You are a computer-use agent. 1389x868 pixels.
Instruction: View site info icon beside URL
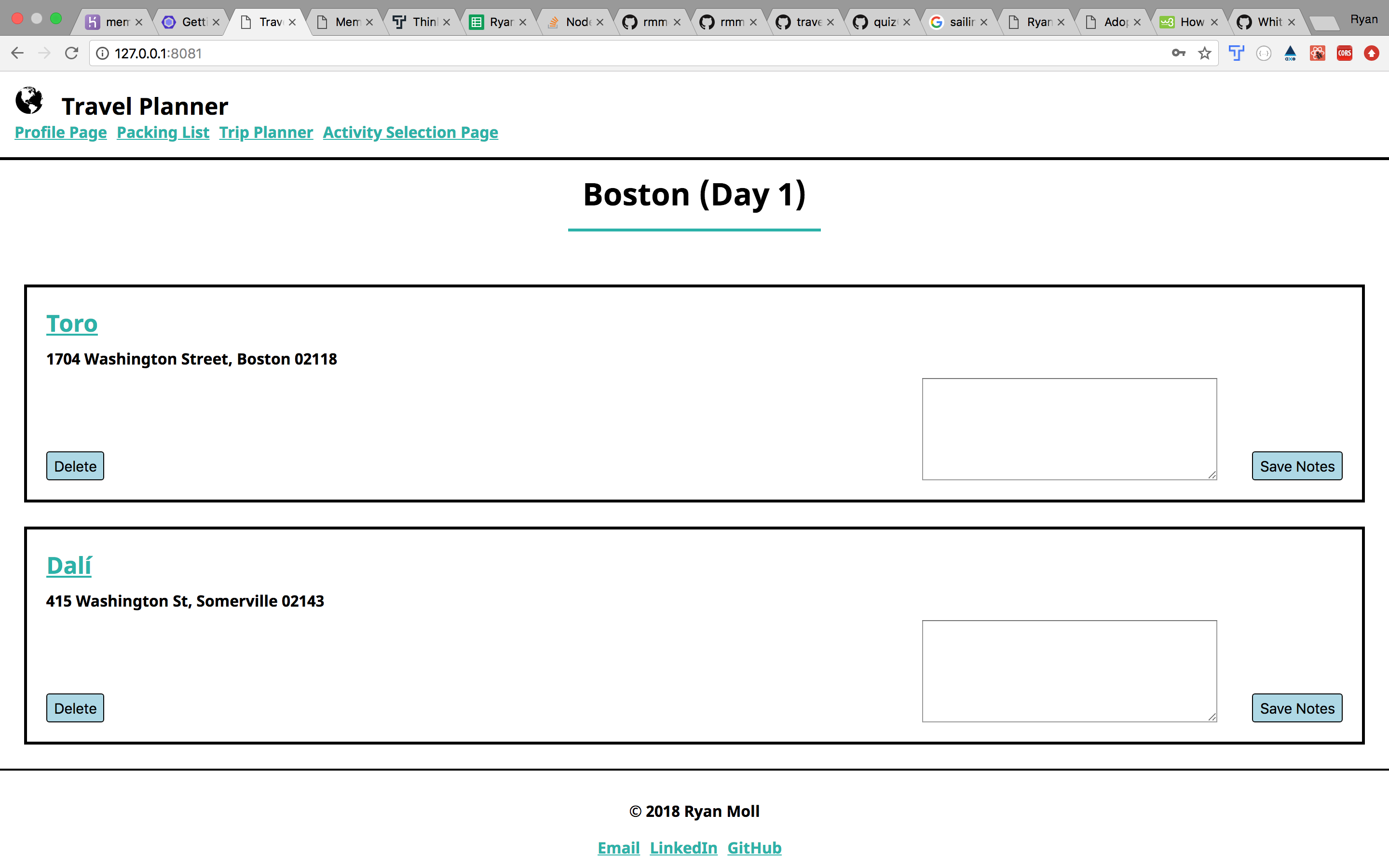(102, 54)
